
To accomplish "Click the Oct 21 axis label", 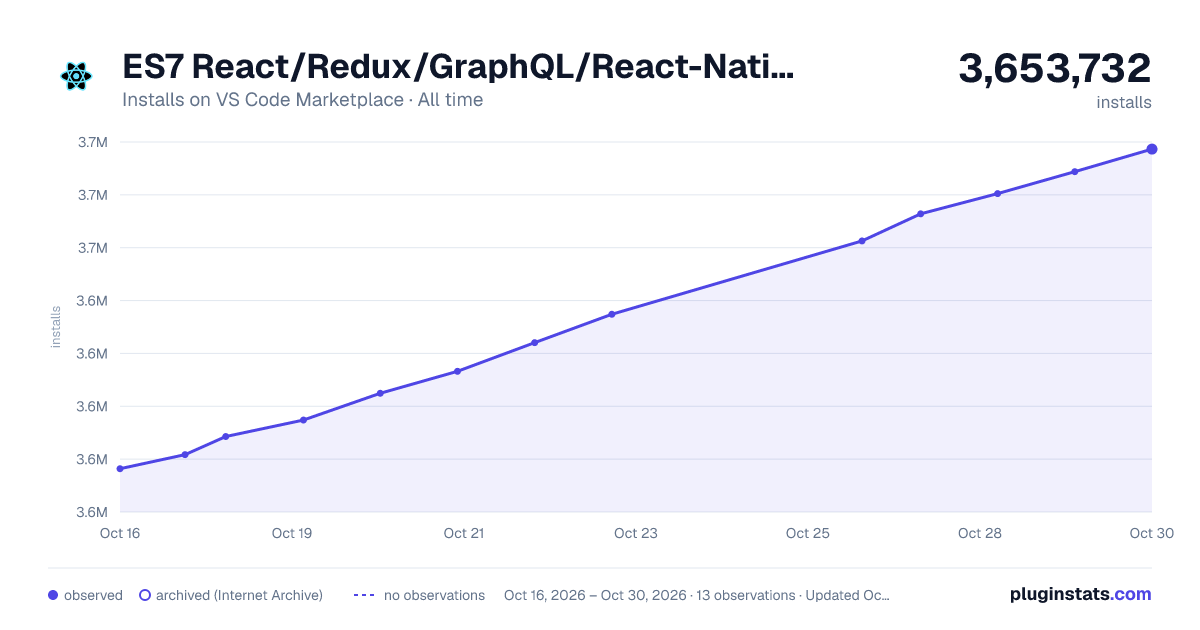I will click(464, 533).
